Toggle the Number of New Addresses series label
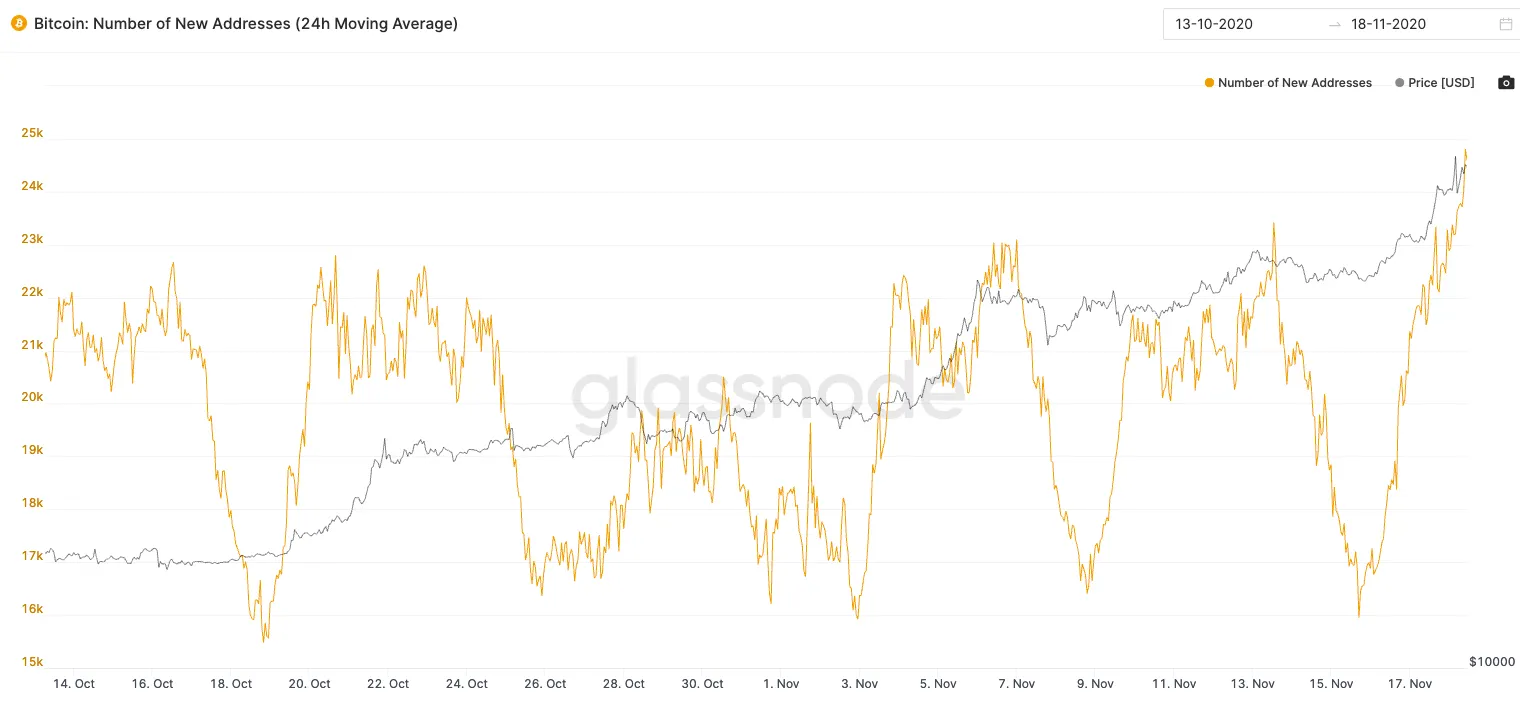Viewport: 1520px width, 702px height. (x=1295, y=83)
